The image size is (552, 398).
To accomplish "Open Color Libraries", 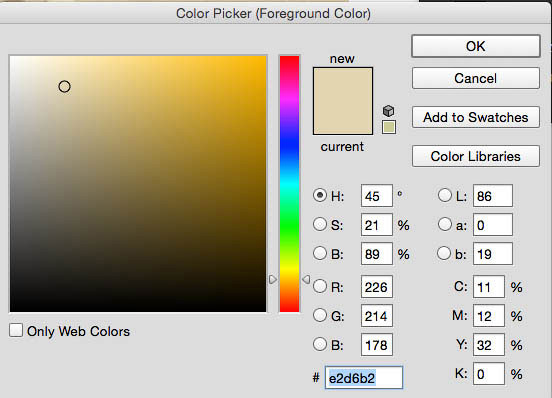I will 476,156.
